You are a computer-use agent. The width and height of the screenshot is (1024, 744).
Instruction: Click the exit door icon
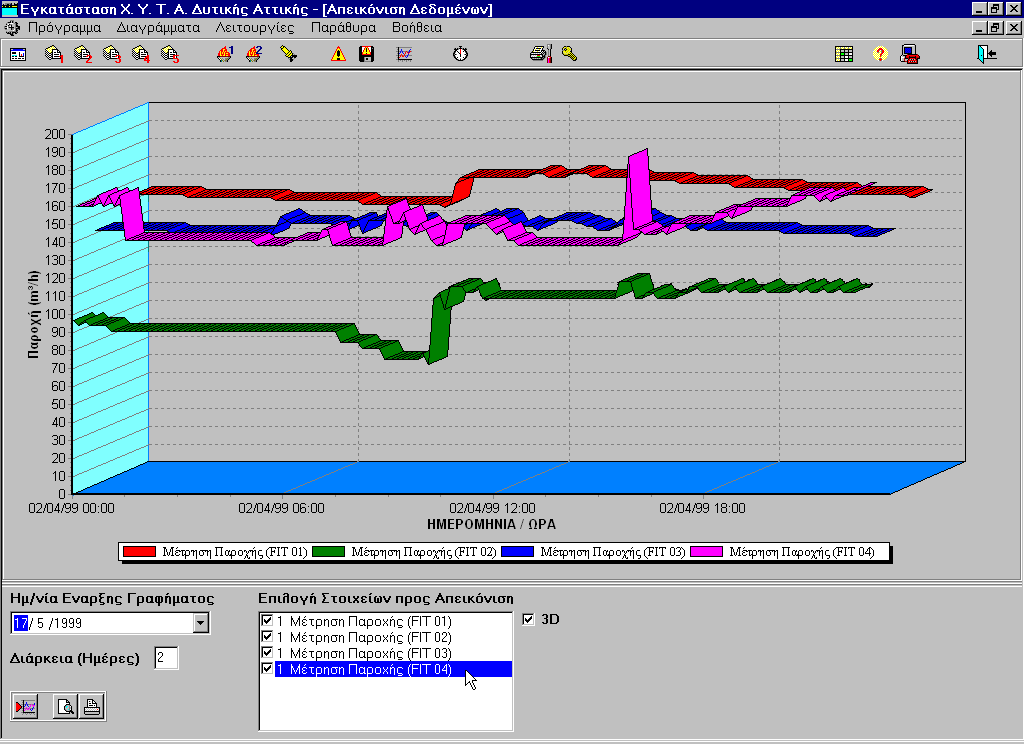[987, 54]
